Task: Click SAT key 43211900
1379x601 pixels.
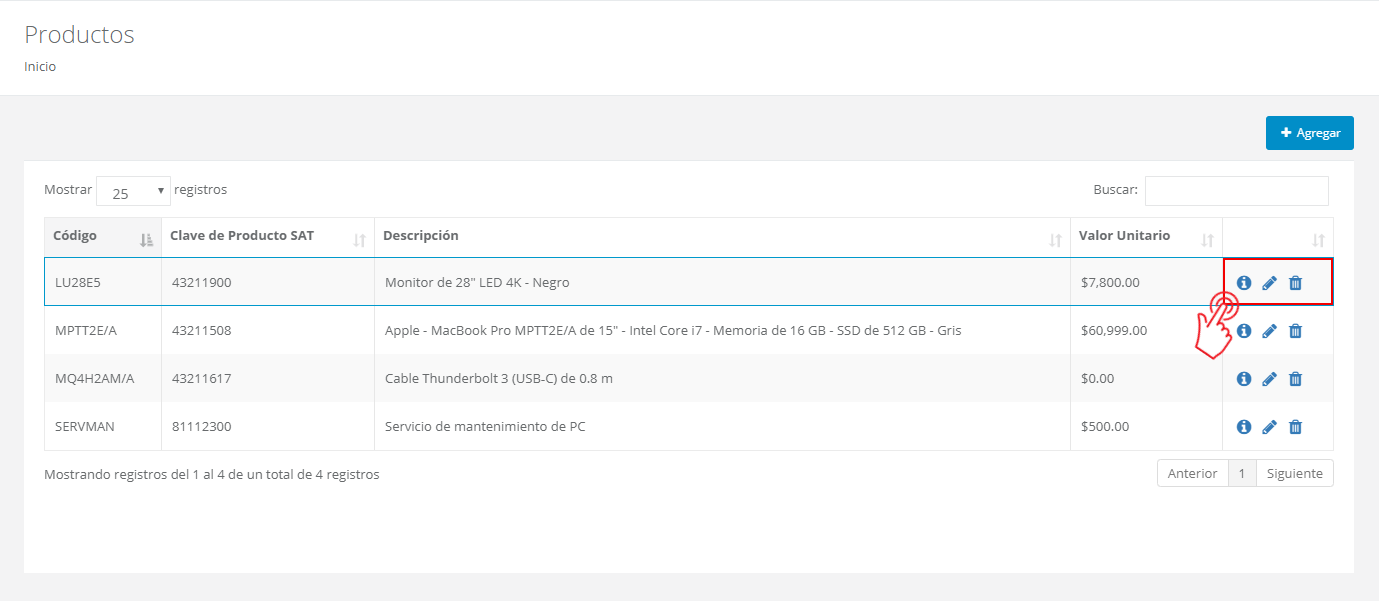Action: pyautogui.click(x=201, y=283)
